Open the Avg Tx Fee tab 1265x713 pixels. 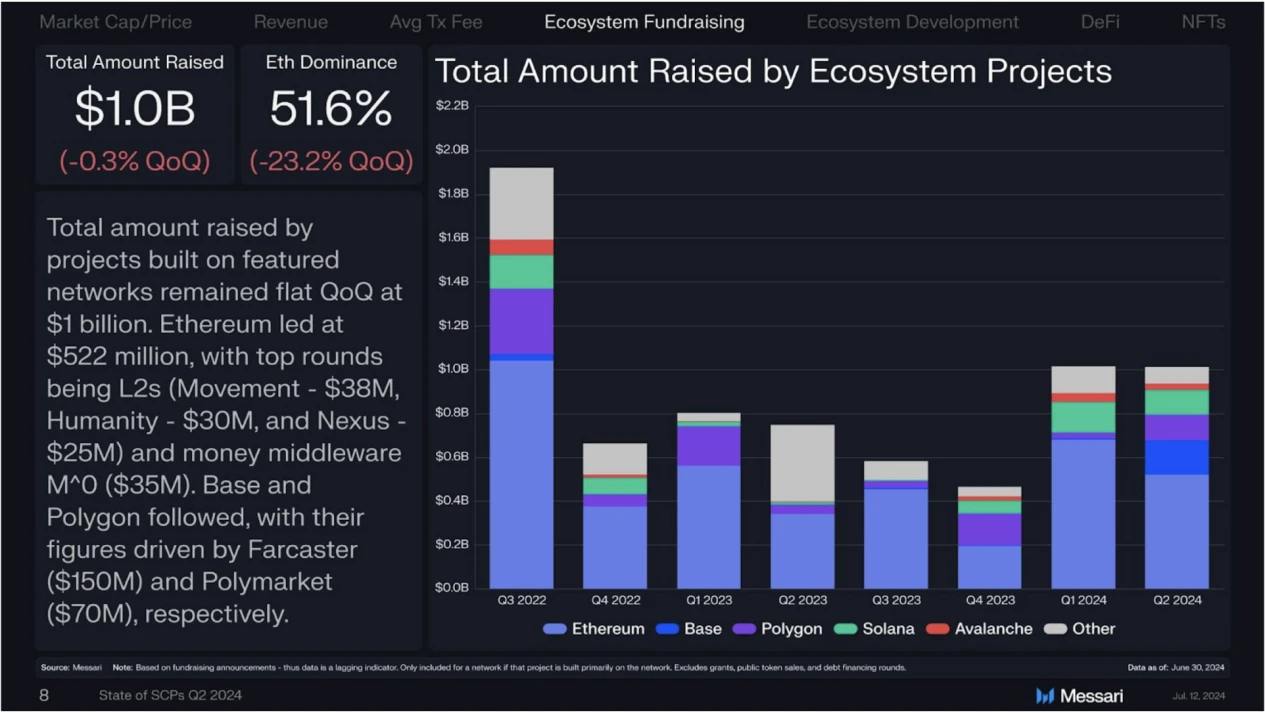tap(436, 21)
